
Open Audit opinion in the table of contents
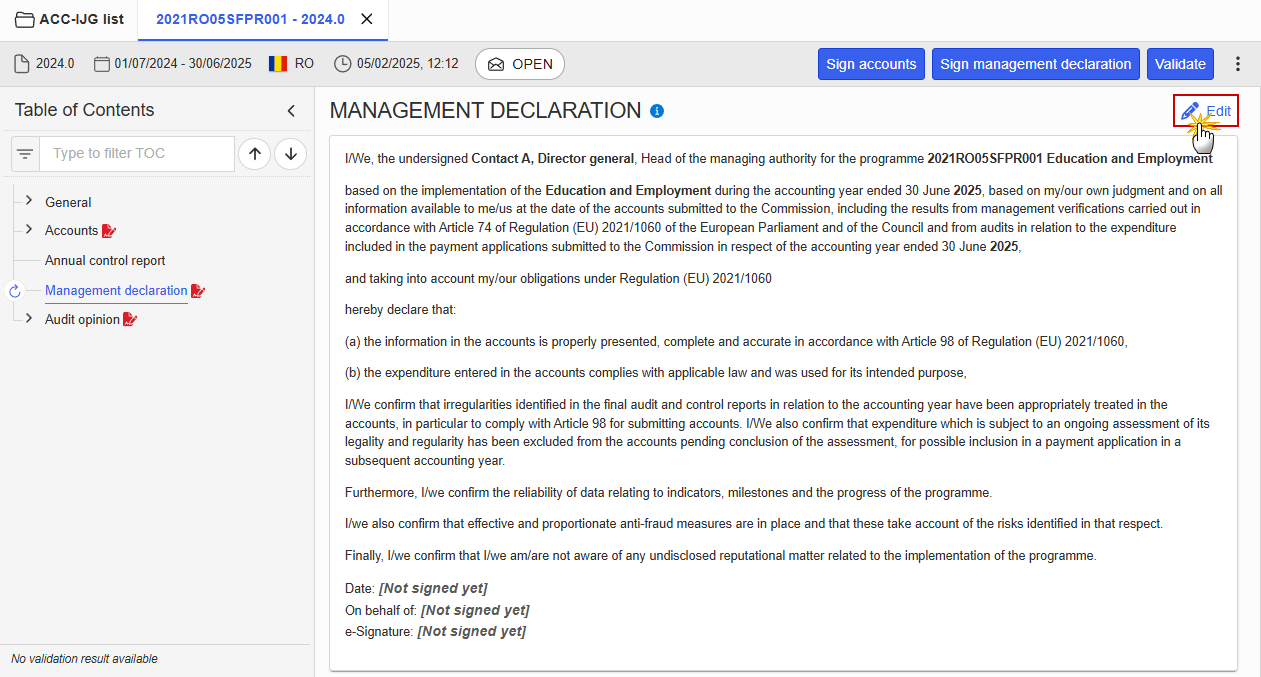(x=82, y=319)
